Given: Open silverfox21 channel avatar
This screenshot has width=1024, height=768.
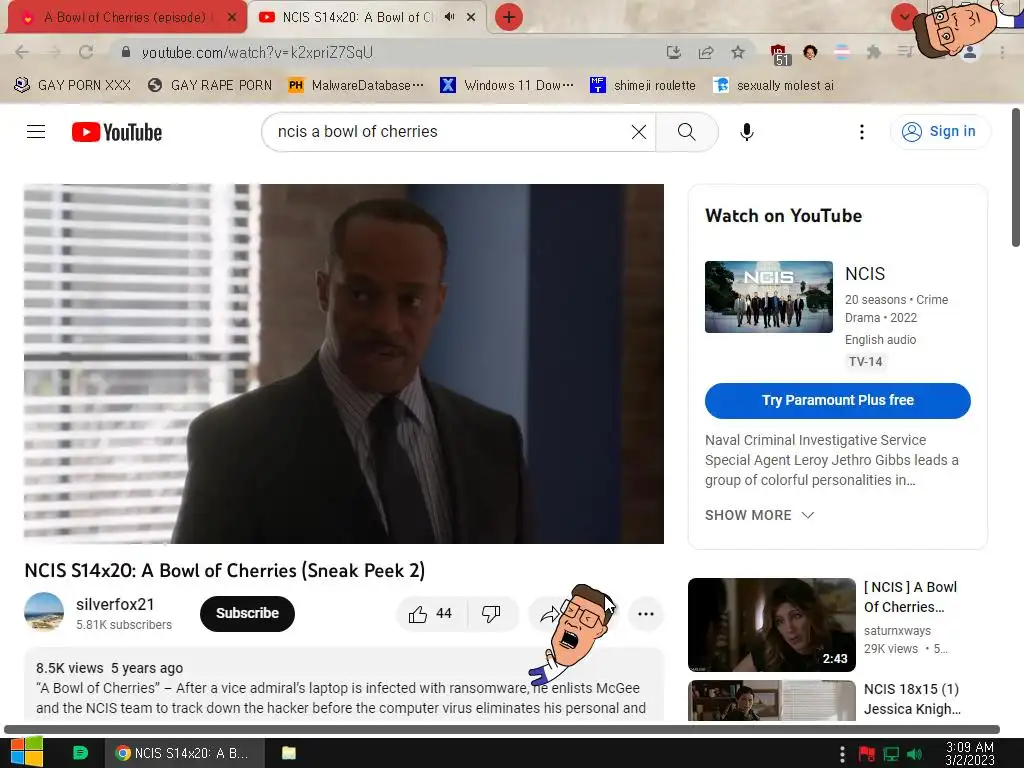Looking at the screenshot, I should click(44, 612).
